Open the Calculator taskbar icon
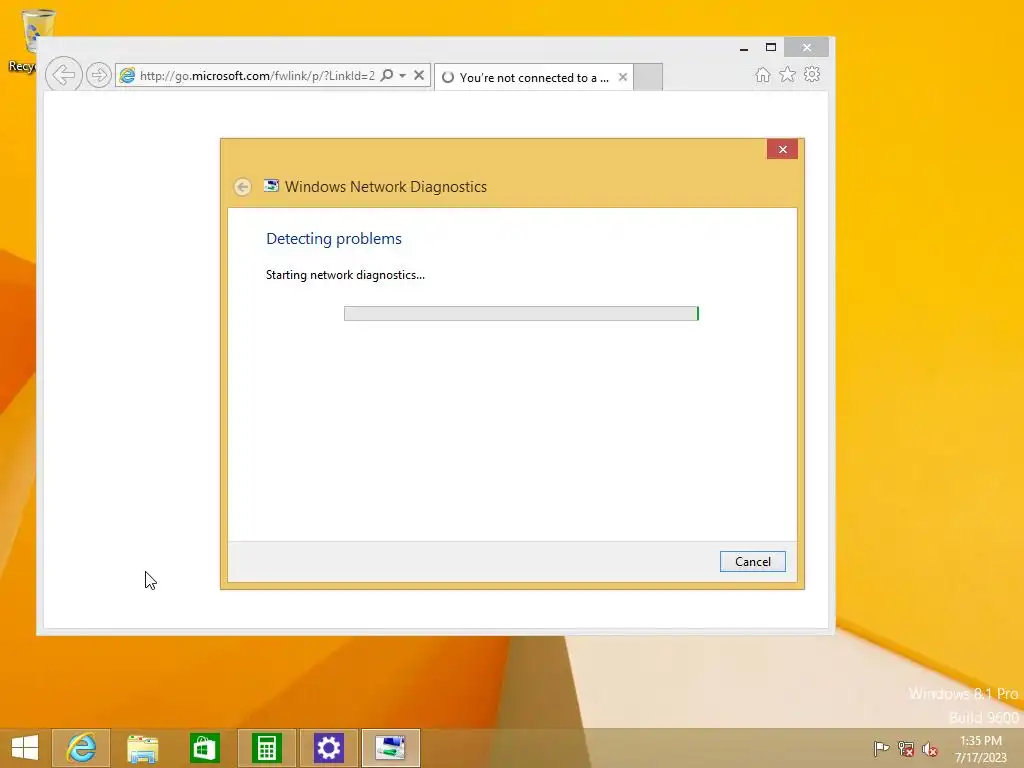The width and height of the screenshot is (1024, 768). tap(266, 748)
